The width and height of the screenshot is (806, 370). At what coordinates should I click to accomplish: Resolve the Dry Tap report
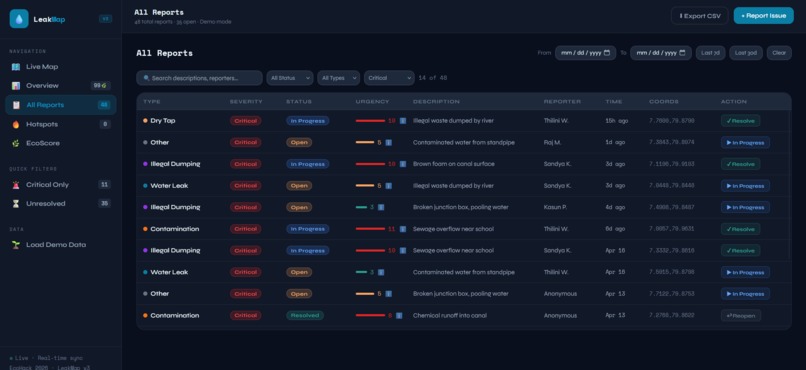(740, 121)
